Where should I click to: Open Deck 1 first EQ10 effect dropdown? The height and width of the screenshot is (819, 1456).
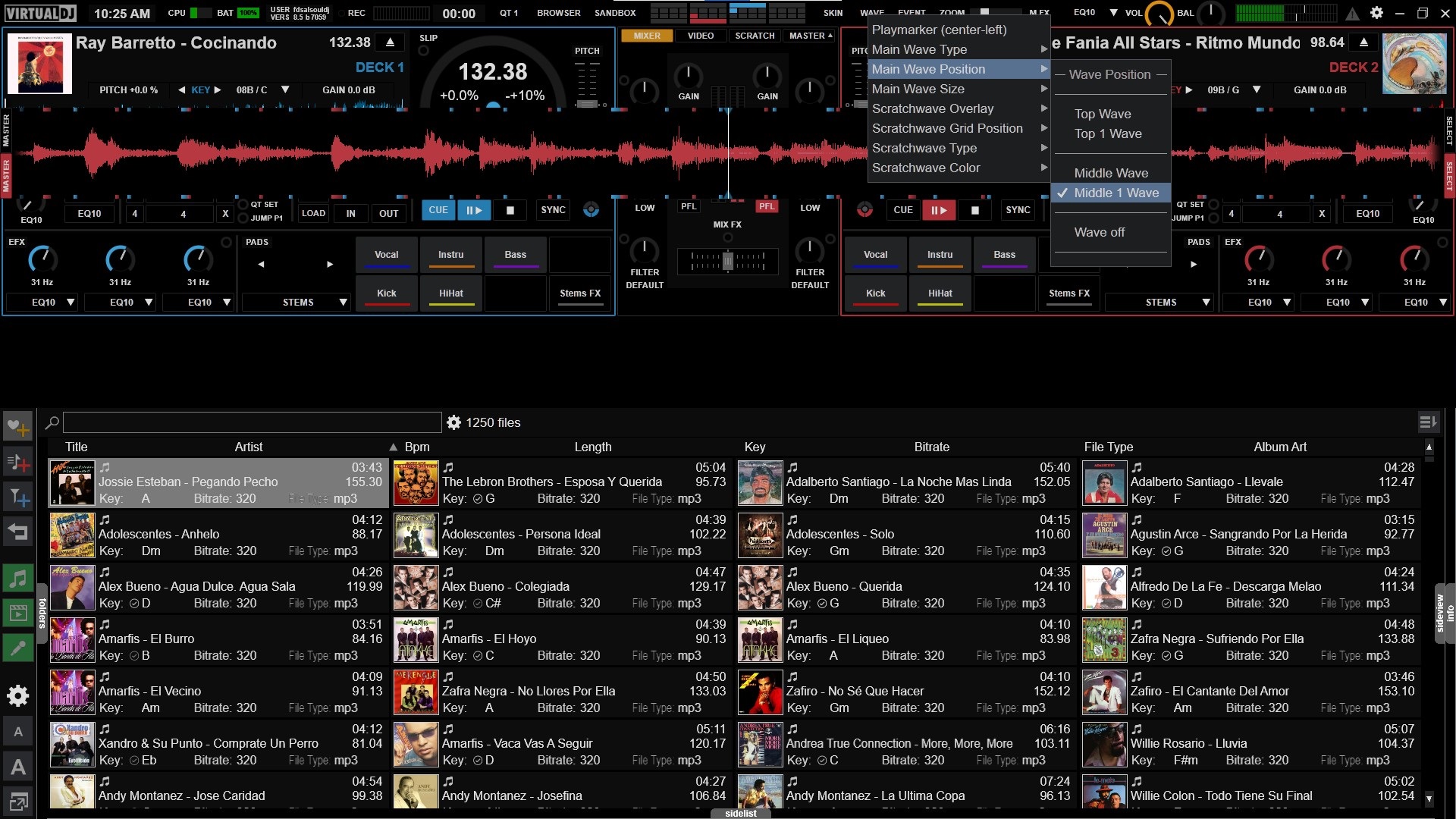[42, 303]
